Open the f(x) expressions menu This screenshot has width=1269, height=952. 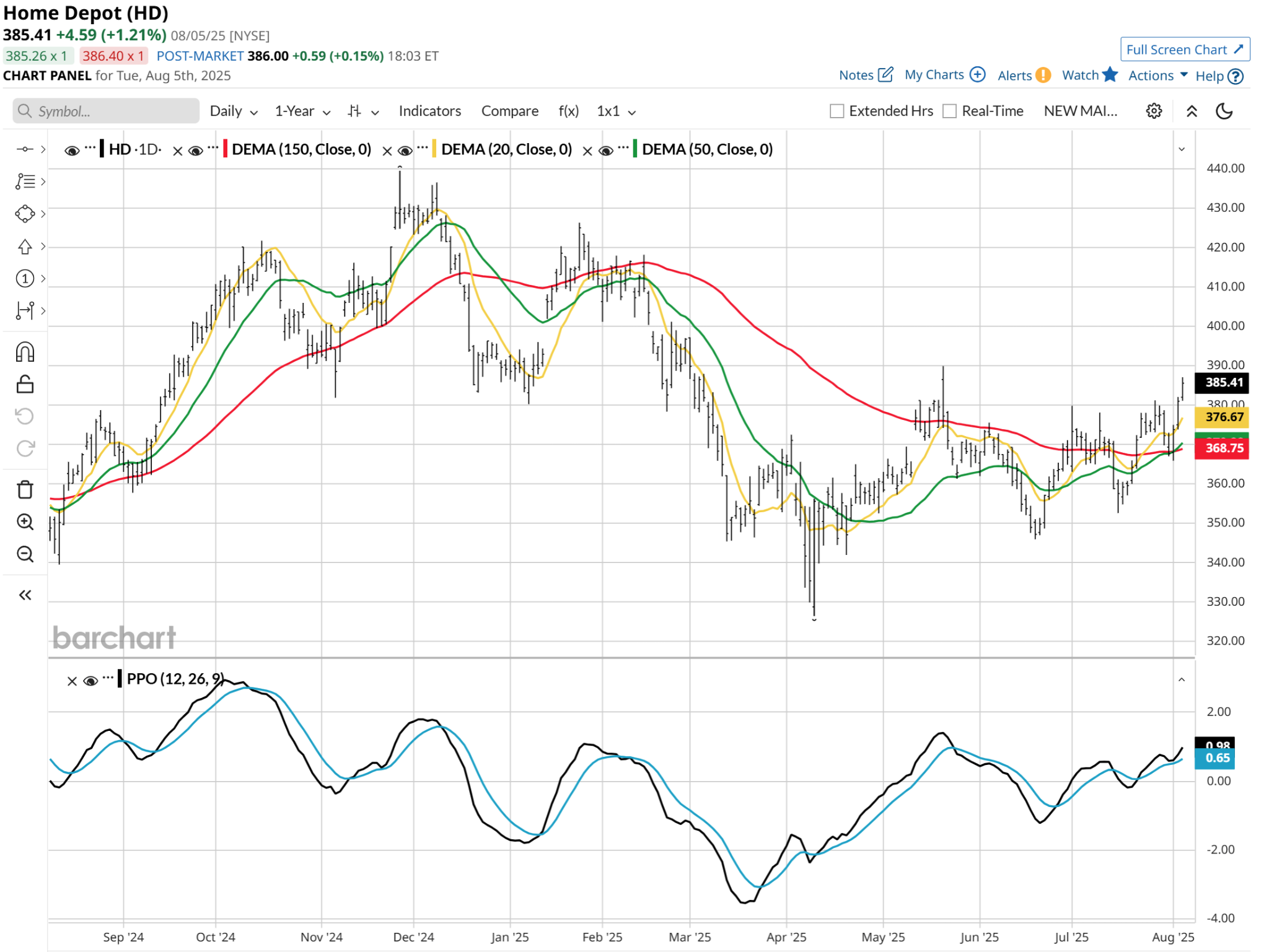tap(569, 111)
